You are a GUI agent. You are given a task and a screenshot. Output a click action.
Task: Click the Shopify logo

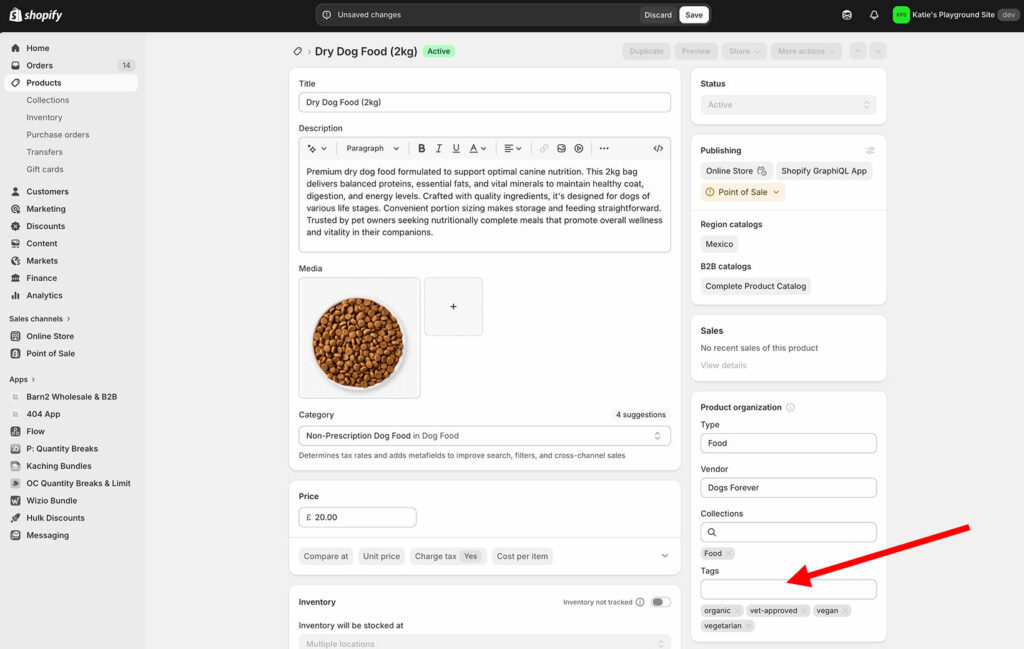click(35, 14)
